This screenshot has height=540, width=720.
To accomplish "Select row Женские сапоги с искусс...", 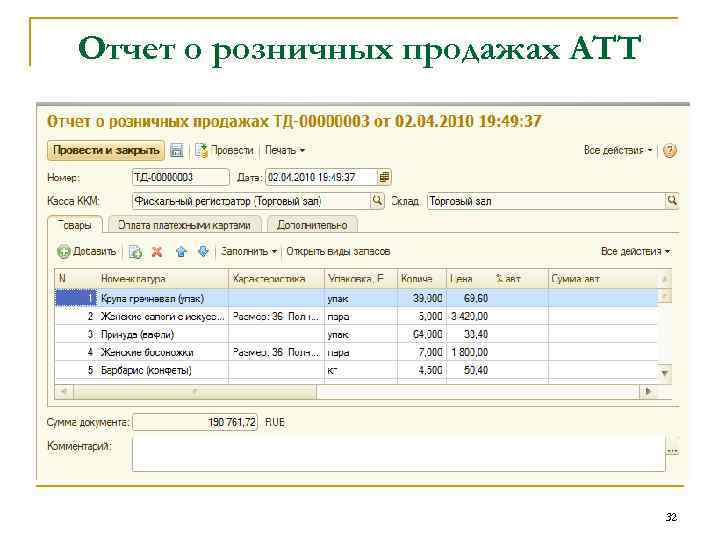I will (356, 316).
